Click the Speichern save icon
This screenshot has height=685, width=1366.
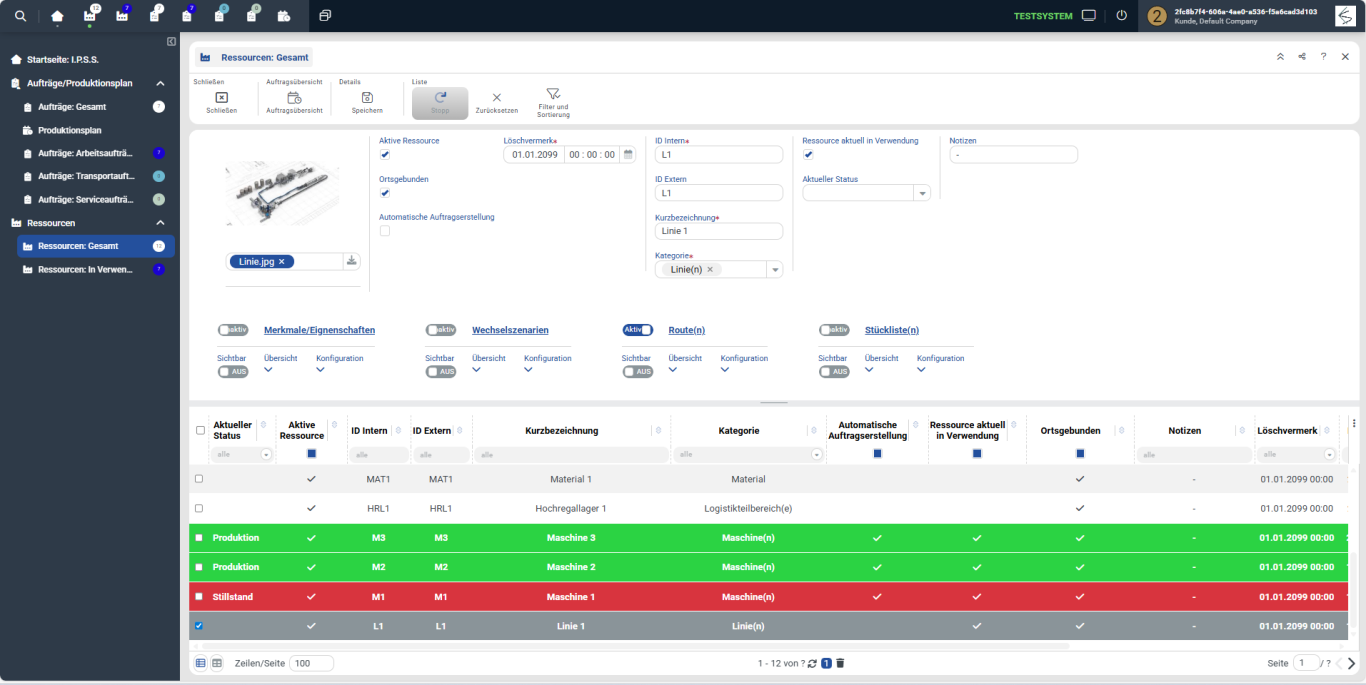(x=367, y=98)
